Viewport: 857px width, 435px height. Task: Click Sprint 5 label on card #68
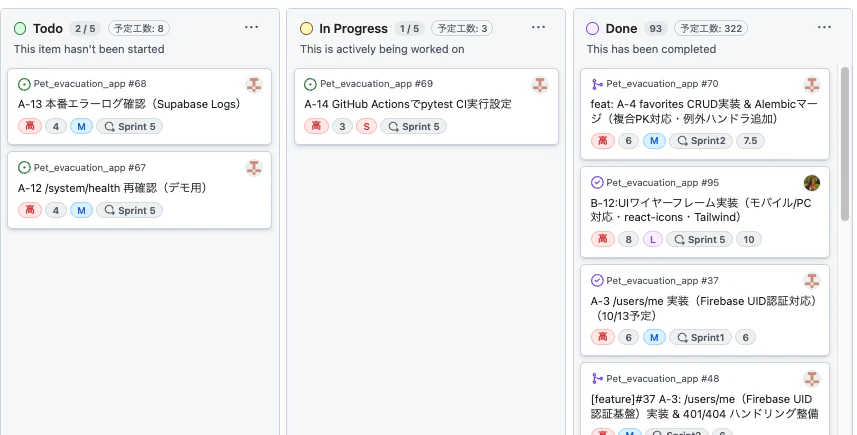pyautogui.click(x=130, y=127)
